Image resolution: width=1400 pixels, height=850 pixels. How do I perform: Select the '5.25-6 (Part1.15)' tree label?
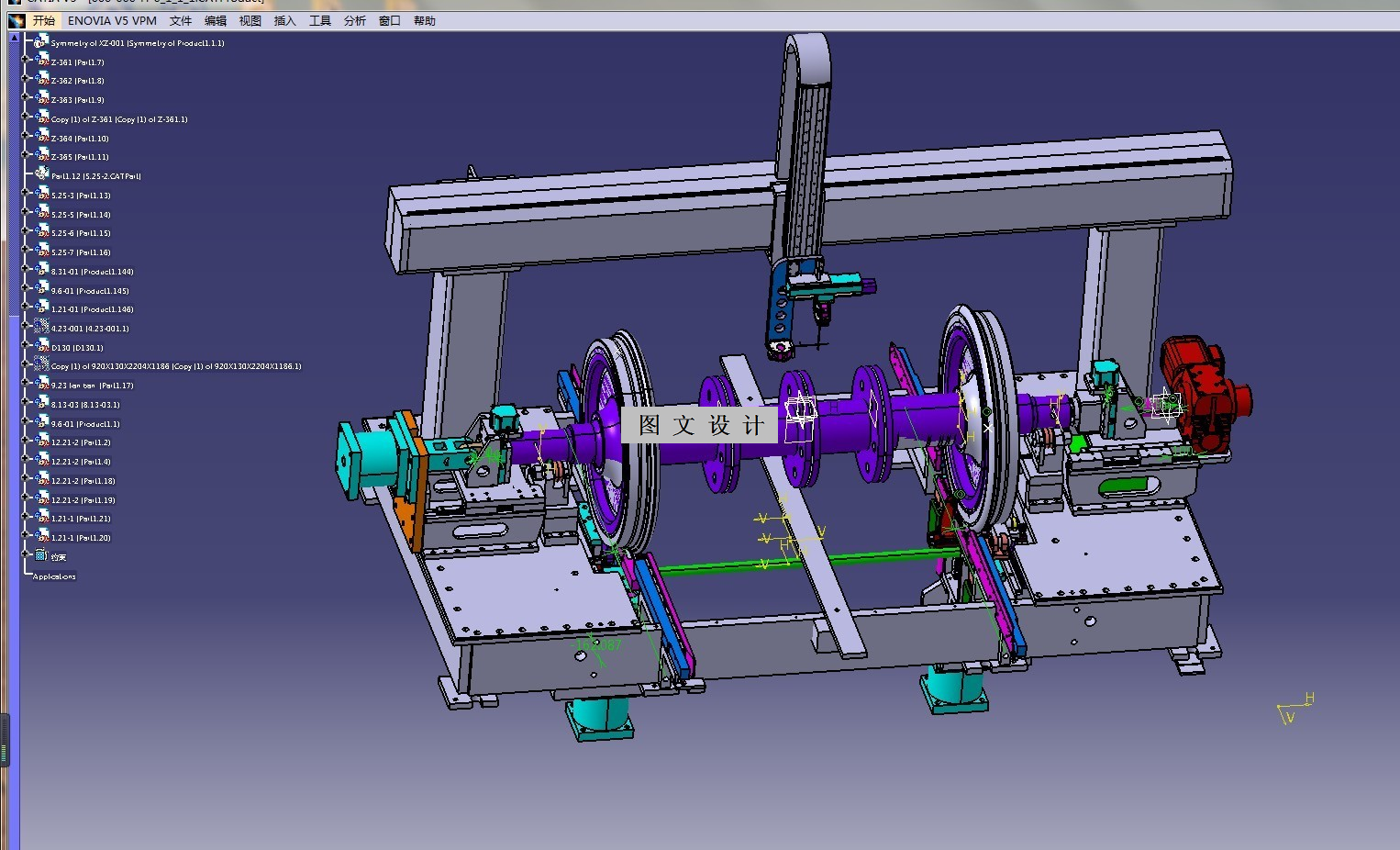click(x=81, y=233)
